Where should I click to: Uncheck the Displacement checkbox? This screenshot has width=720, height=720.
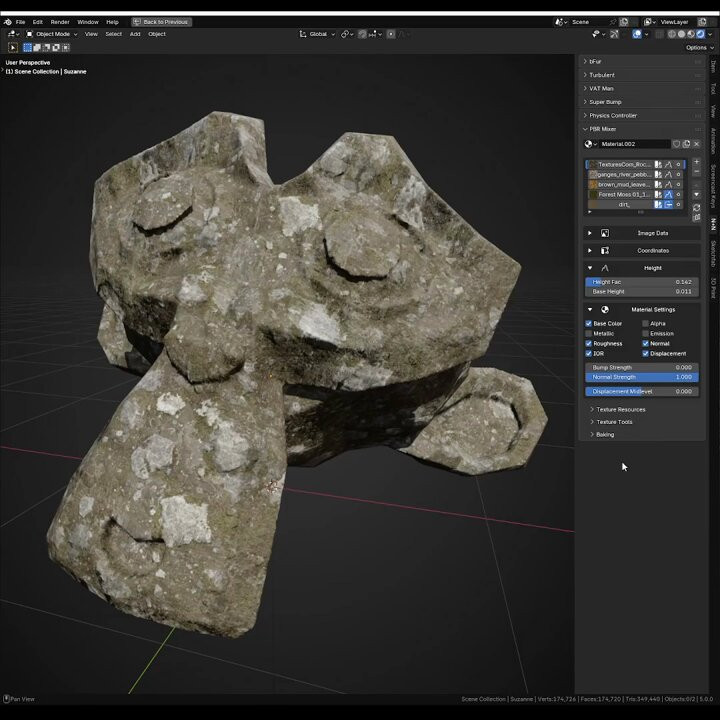645,353
